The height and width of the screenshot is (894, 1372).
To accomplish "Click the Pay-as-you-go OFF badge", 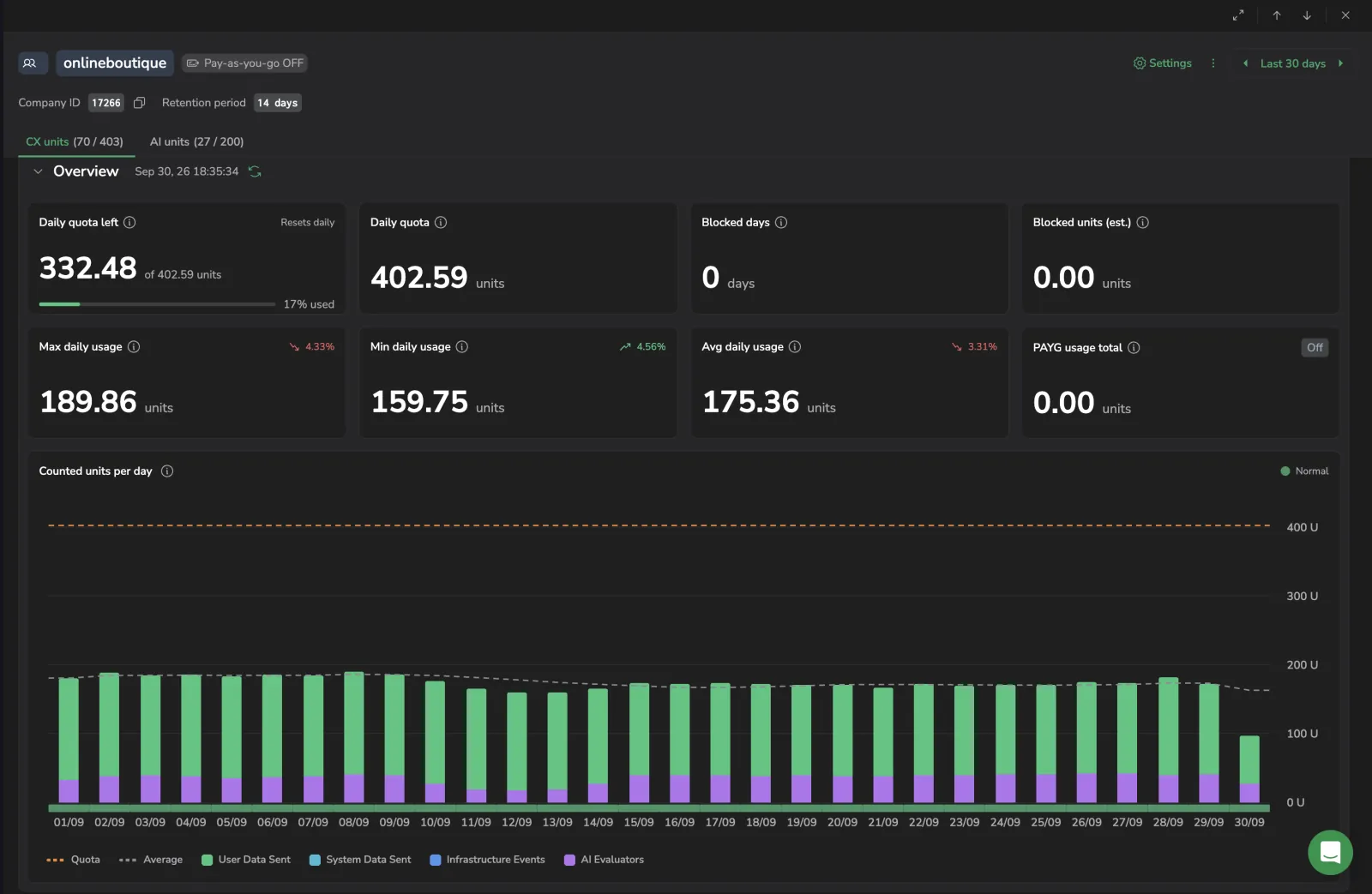I will click(245, 63).
